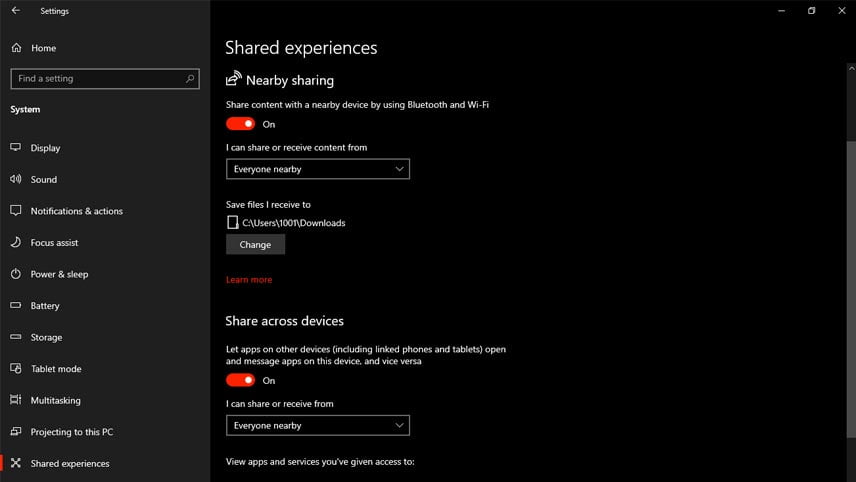Select Tablet mode in sidebar
Screen dimensions: 856x482
tap(56, 369)
